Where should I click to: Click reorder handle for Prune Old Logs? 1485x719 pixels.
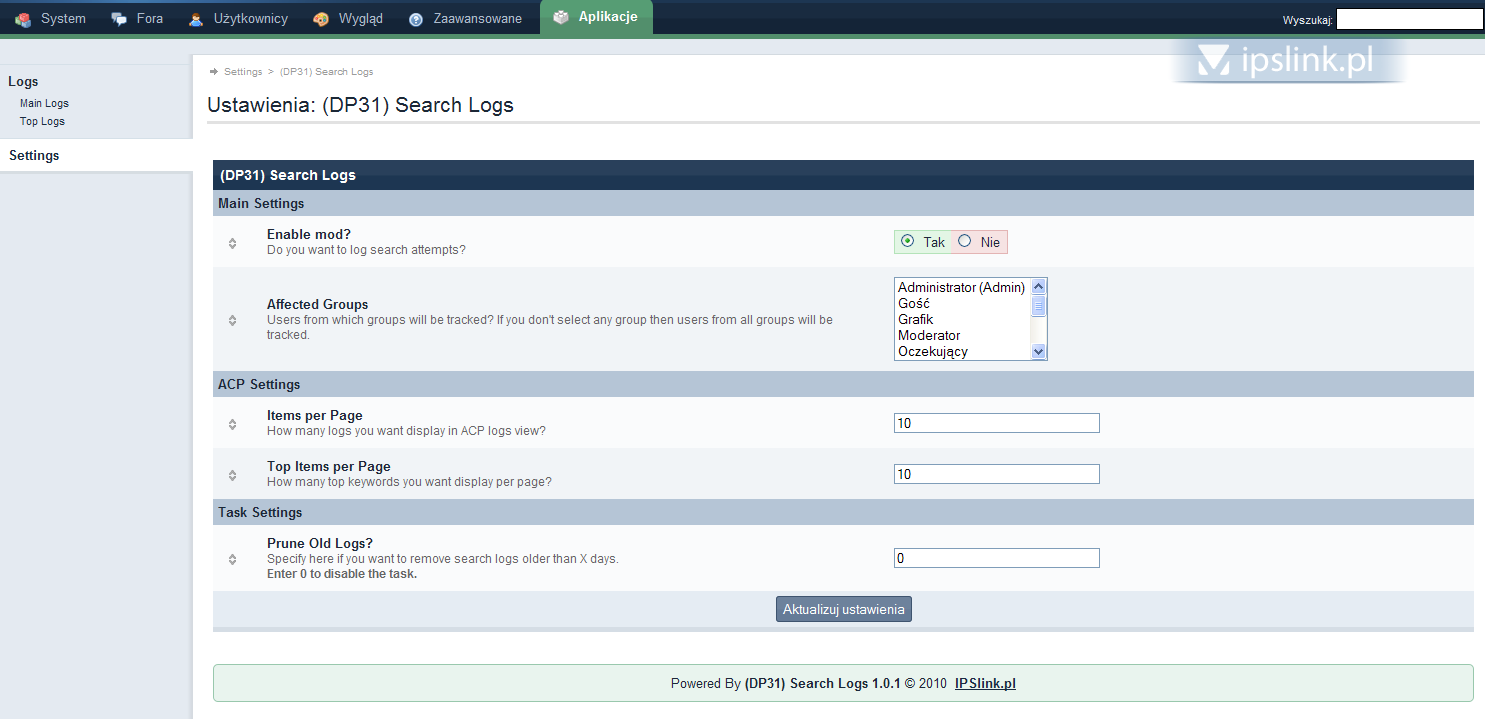[x=232, y=560]
